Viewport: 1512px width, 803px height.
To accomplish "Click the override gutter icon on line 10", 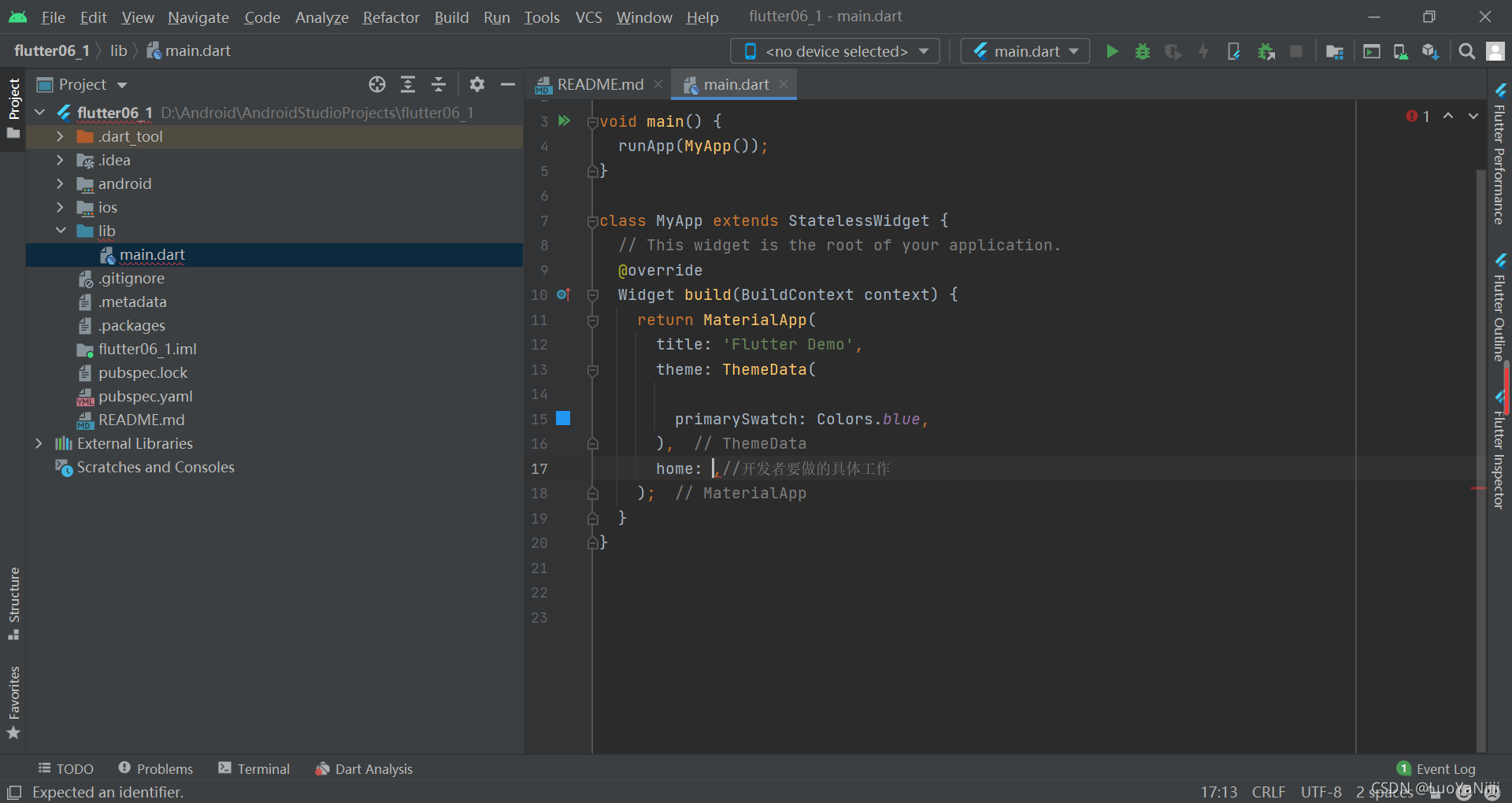I will click(x=564, y=294).
